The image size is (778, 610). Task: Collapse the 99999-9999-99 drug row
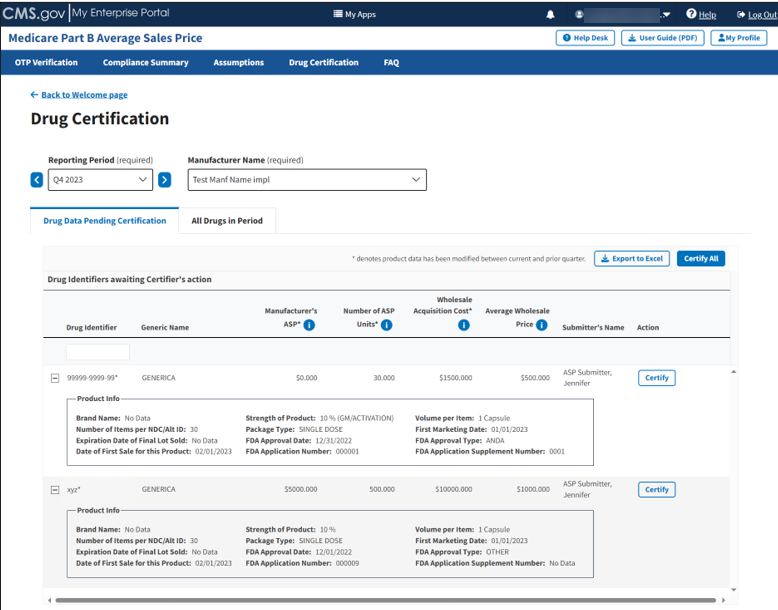[x=55, y=378]
